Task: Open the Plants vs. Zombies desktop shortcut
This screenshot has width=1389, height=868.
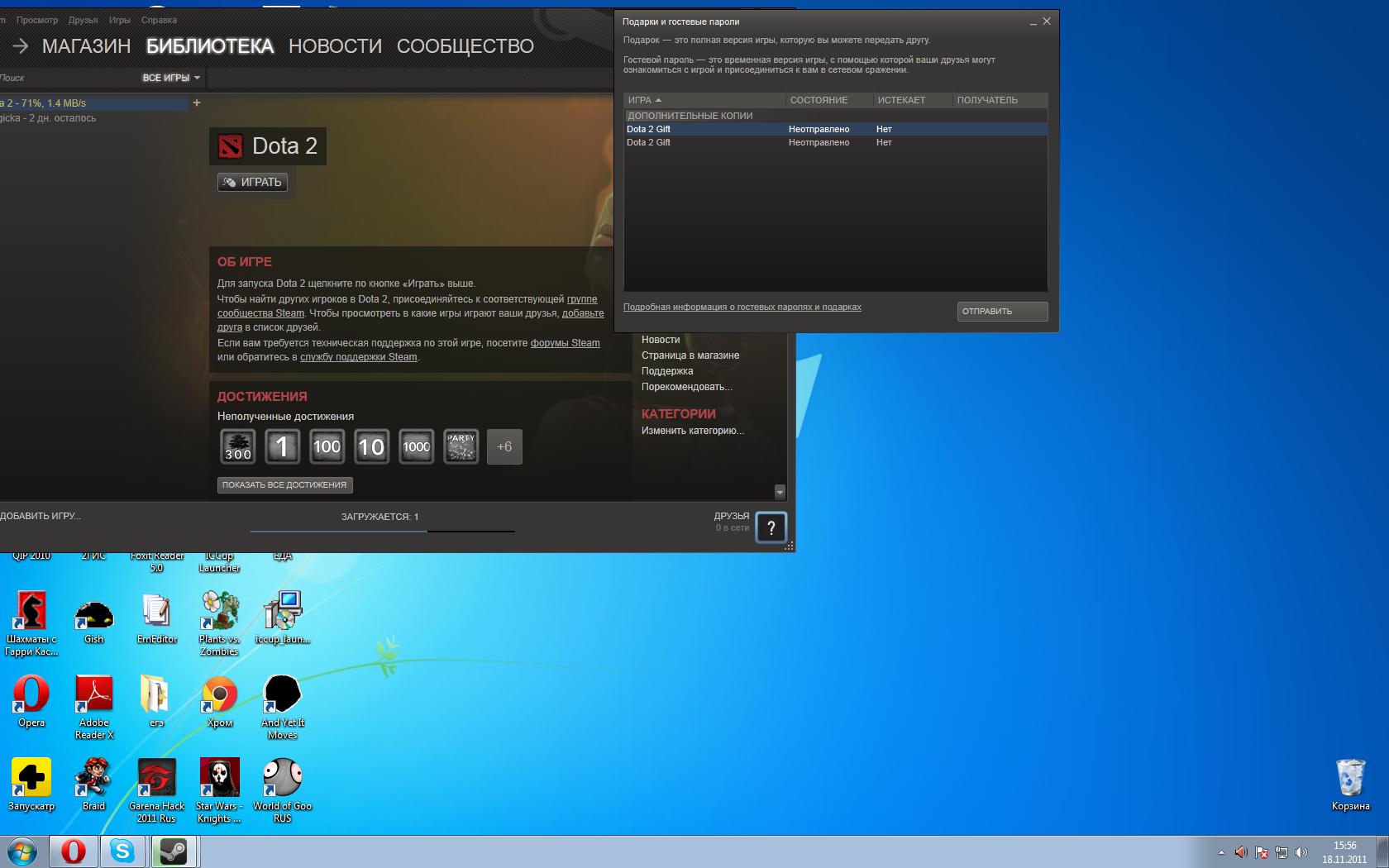Action: 220,623
